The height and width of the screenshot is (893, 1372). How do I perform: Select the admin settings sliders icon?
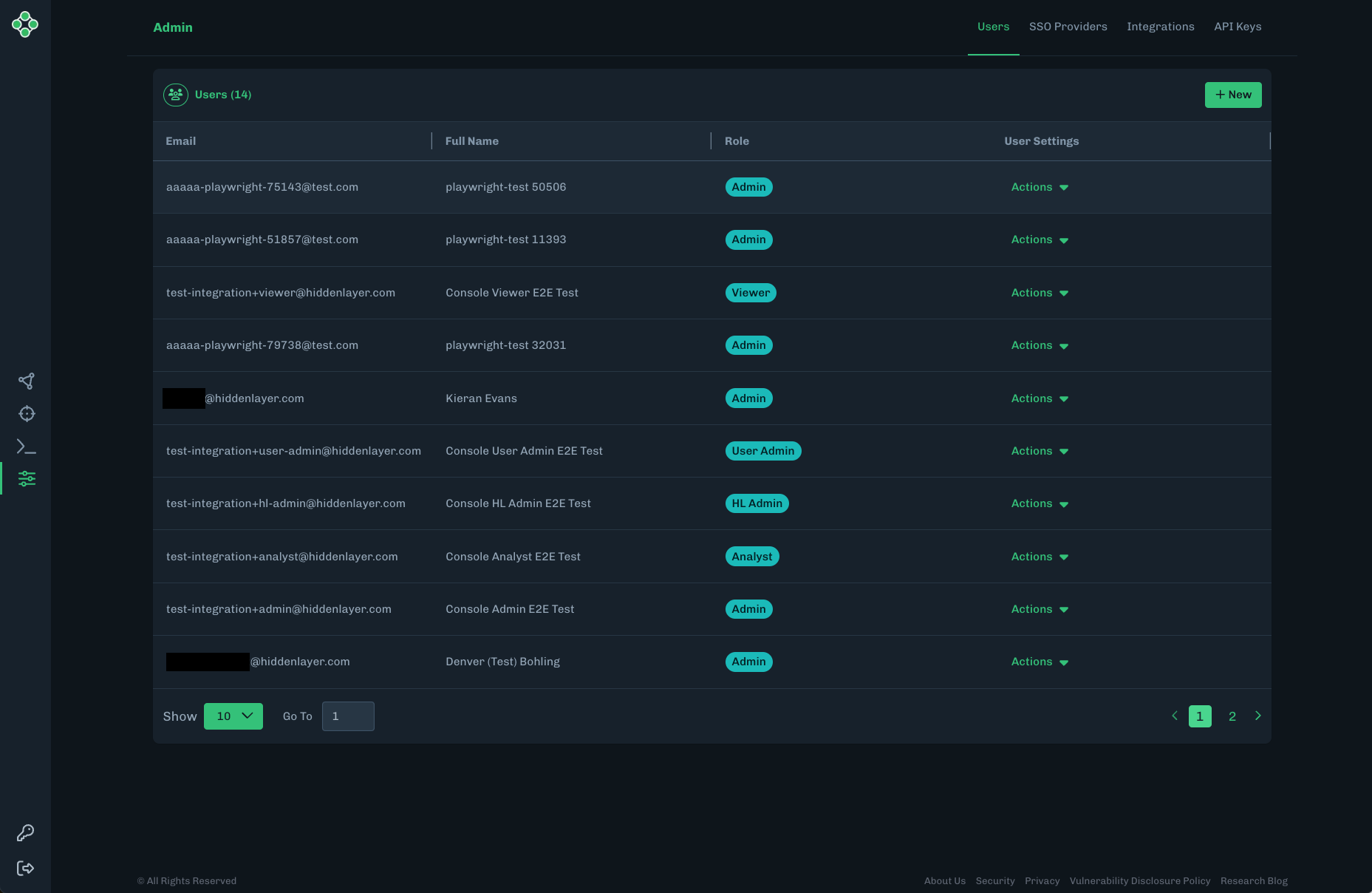[x=27, y=479]
